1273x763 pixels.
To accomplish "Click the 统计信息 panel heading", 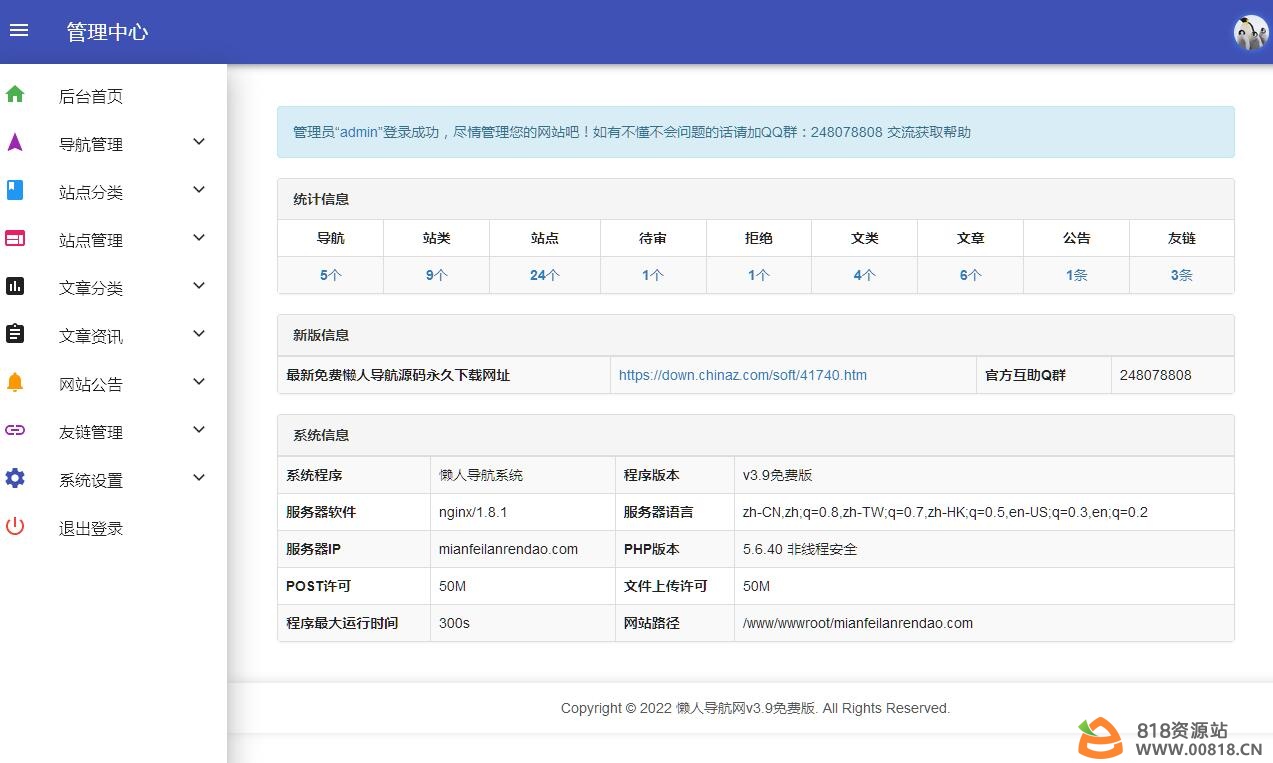I will (x=321, y=199).
